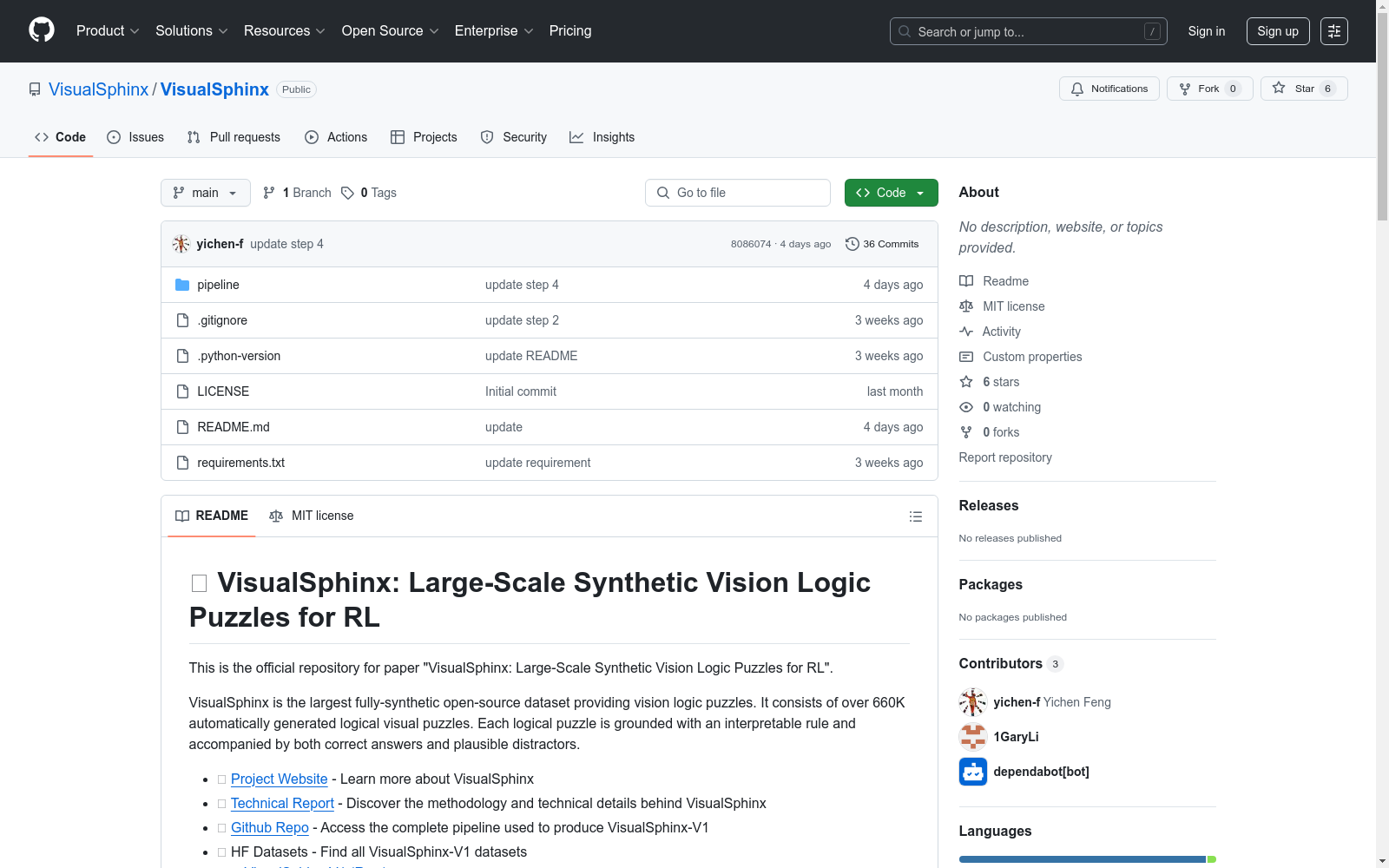Click the scale icon beside MIT license
The height and width of the screenshot is (868, 1389).
[x=966, y=306]
